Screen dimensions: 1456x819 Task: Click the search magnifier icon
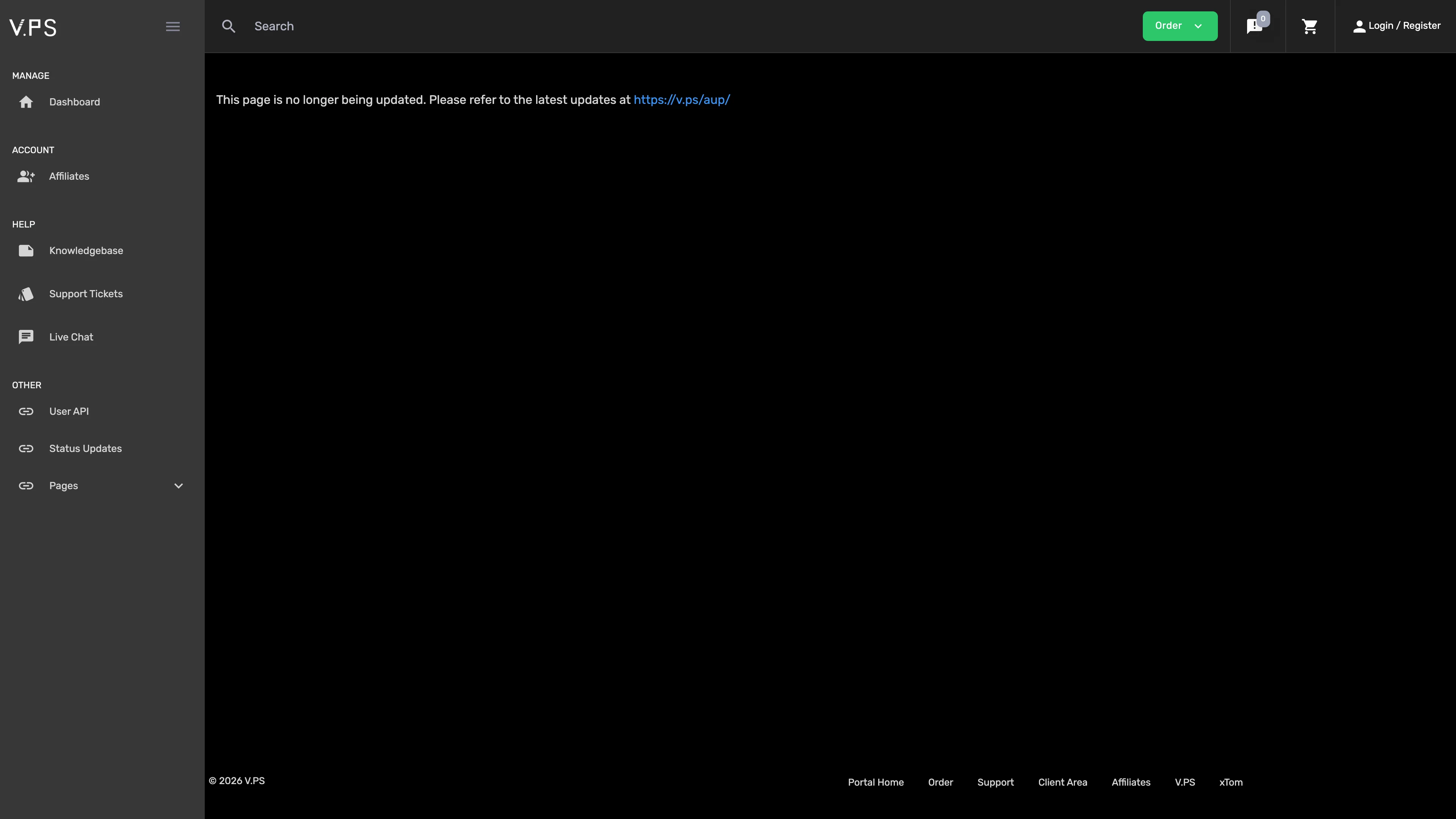click(229, 26)
